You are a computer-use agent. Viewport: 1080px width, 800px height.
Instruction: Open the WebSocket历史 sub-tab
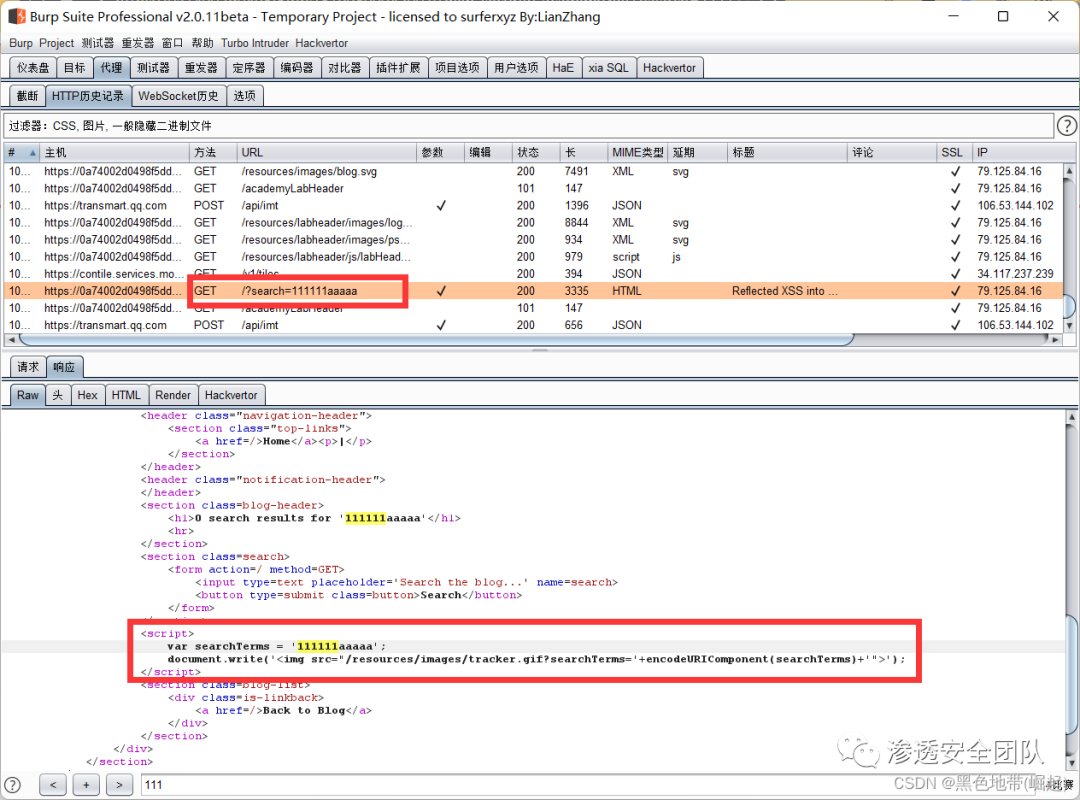coord(178,96)
